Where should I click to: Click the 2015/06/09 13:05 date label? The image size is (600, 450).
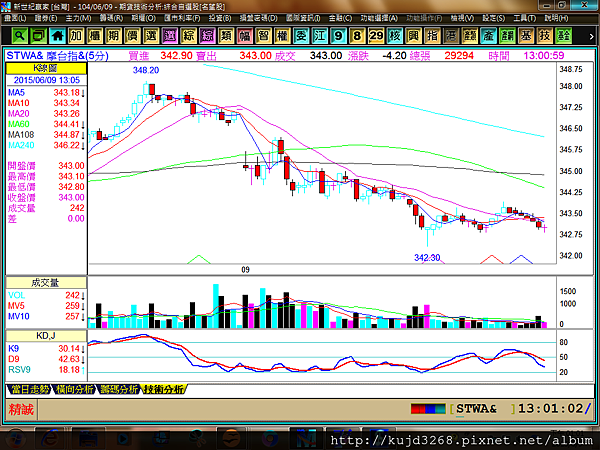(x=47, y=80)
